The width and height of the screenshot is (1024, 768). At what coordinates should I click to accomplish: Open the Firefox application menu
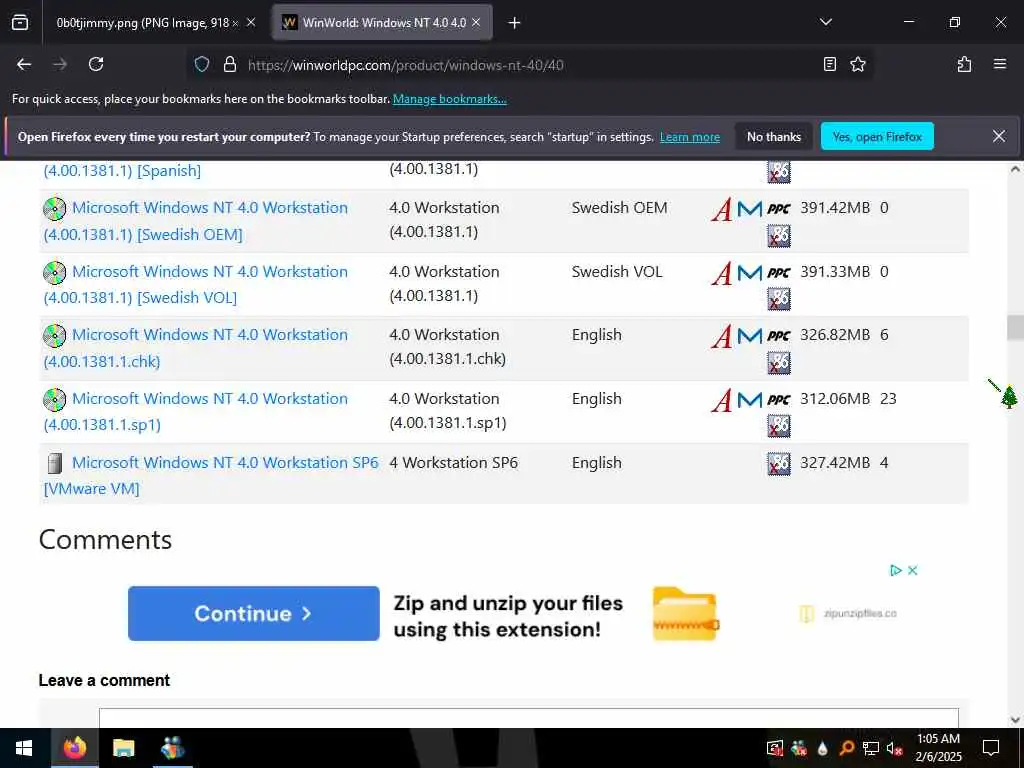pyautogui.click(x=1000, y=65)
